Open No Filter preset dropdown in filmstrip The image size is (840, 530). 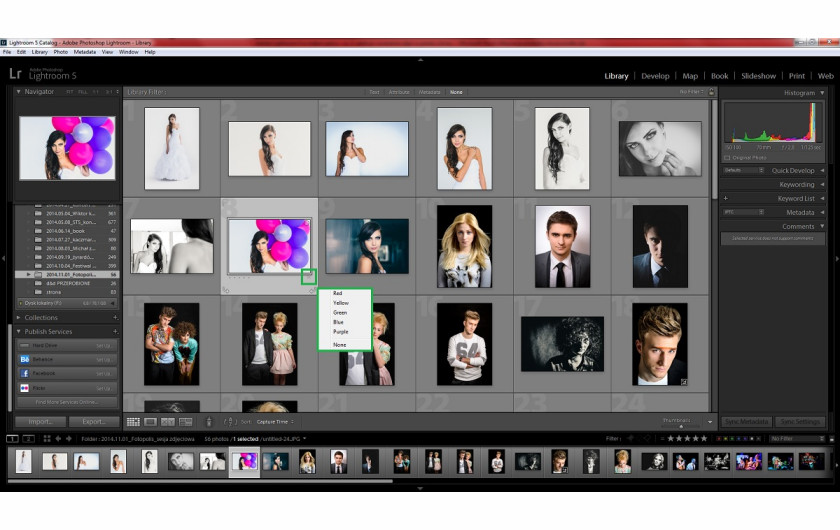797,439
